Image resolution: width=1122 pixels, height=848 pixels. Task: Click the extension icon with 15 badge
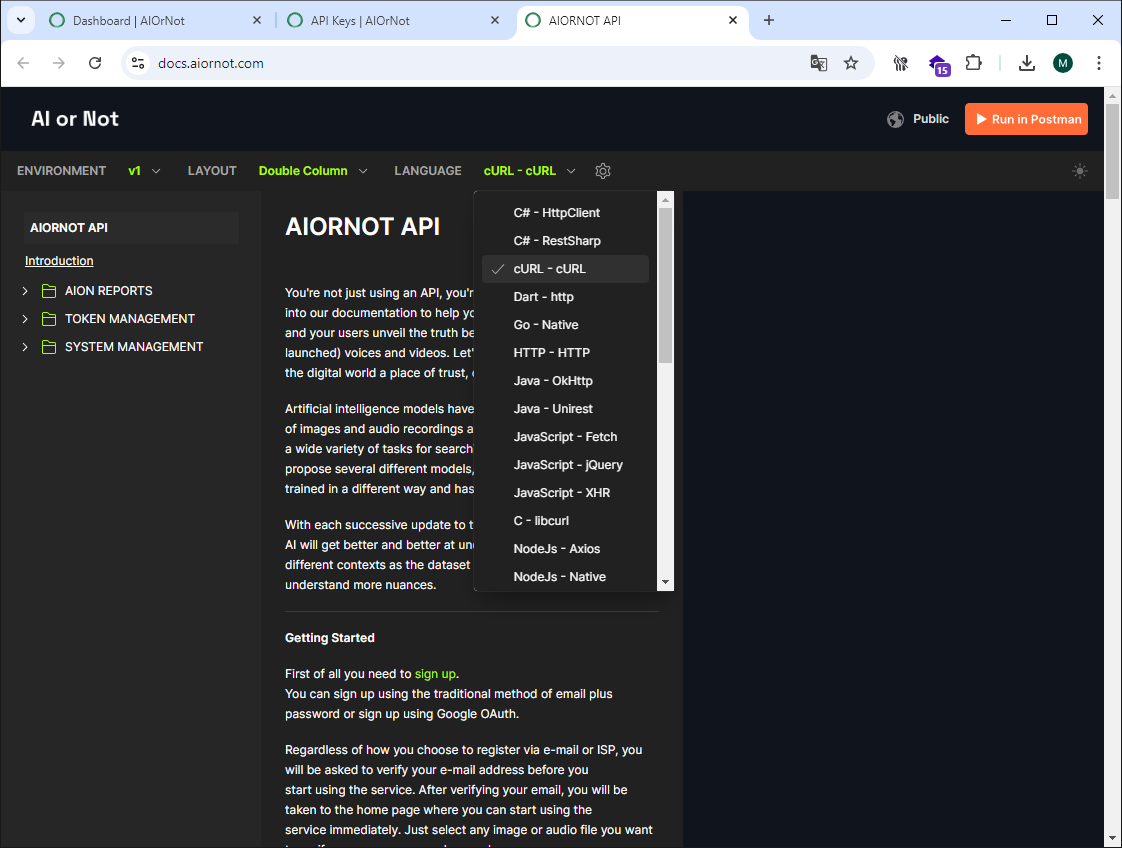tap(939, 64)
